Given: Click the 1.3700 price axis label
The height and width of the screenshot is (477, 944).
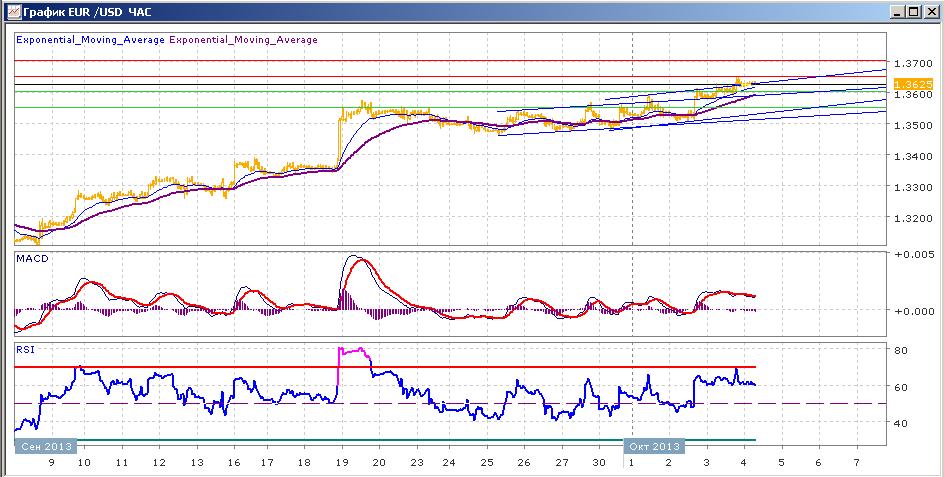Looking at the screenshot, I should click(x=913, y=63).
